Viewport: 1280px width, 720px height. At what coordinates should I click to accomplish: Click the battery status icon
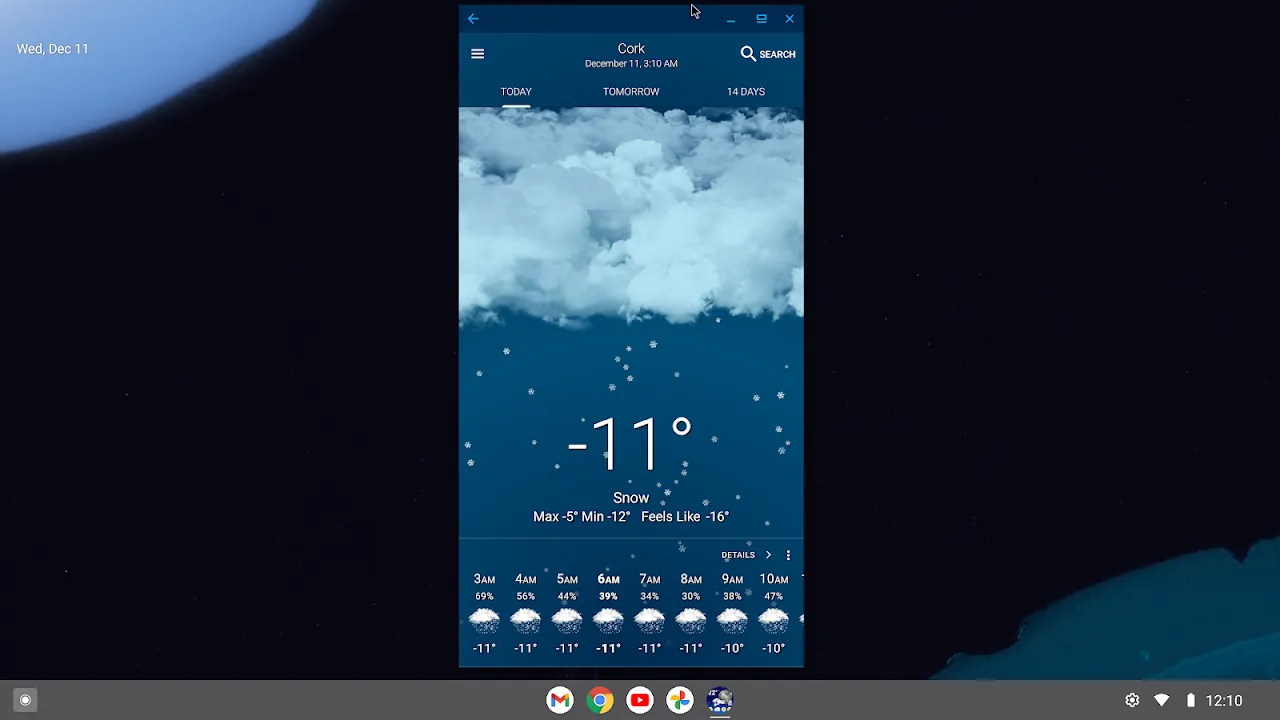[x=1190, y=700]
